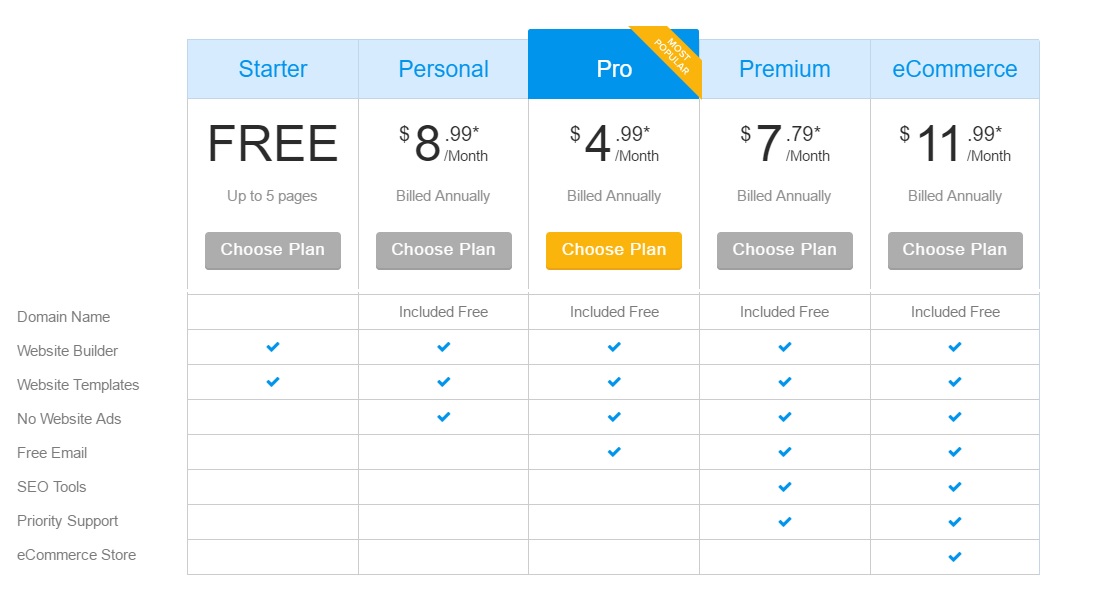This screenshot has width=1115, height=602.
Task: Click the $7.79 per month Premium price
Action: pos(784,143)
